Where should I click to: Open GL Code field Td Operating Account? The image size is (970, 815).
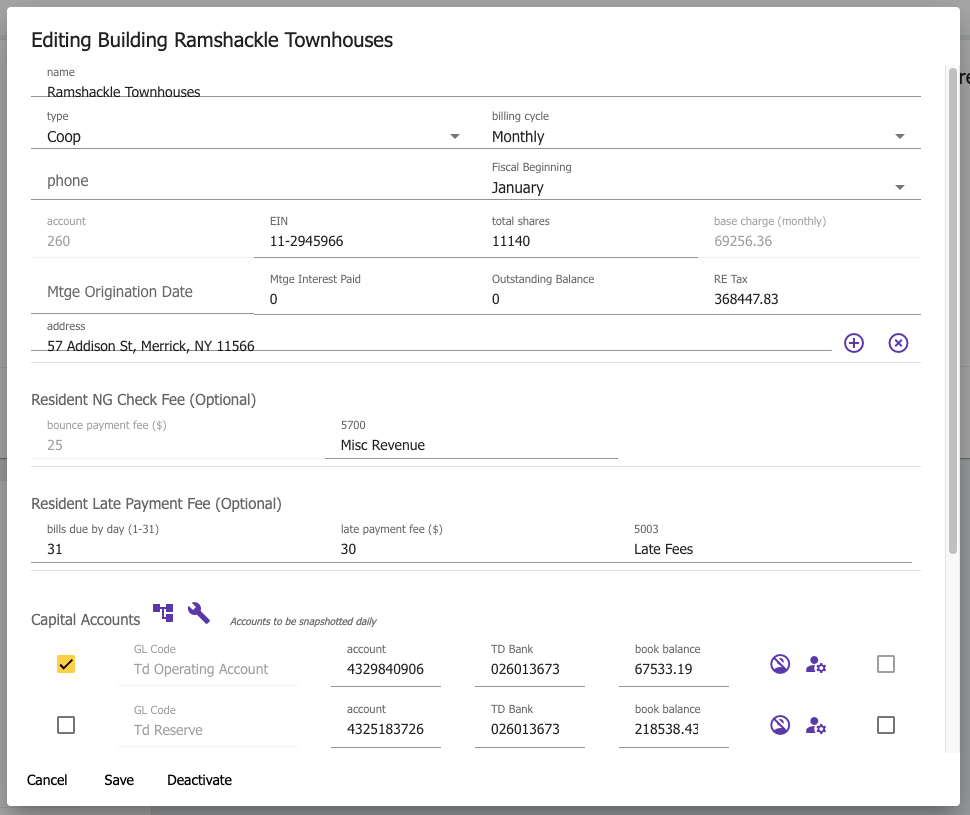click(208, 662)
